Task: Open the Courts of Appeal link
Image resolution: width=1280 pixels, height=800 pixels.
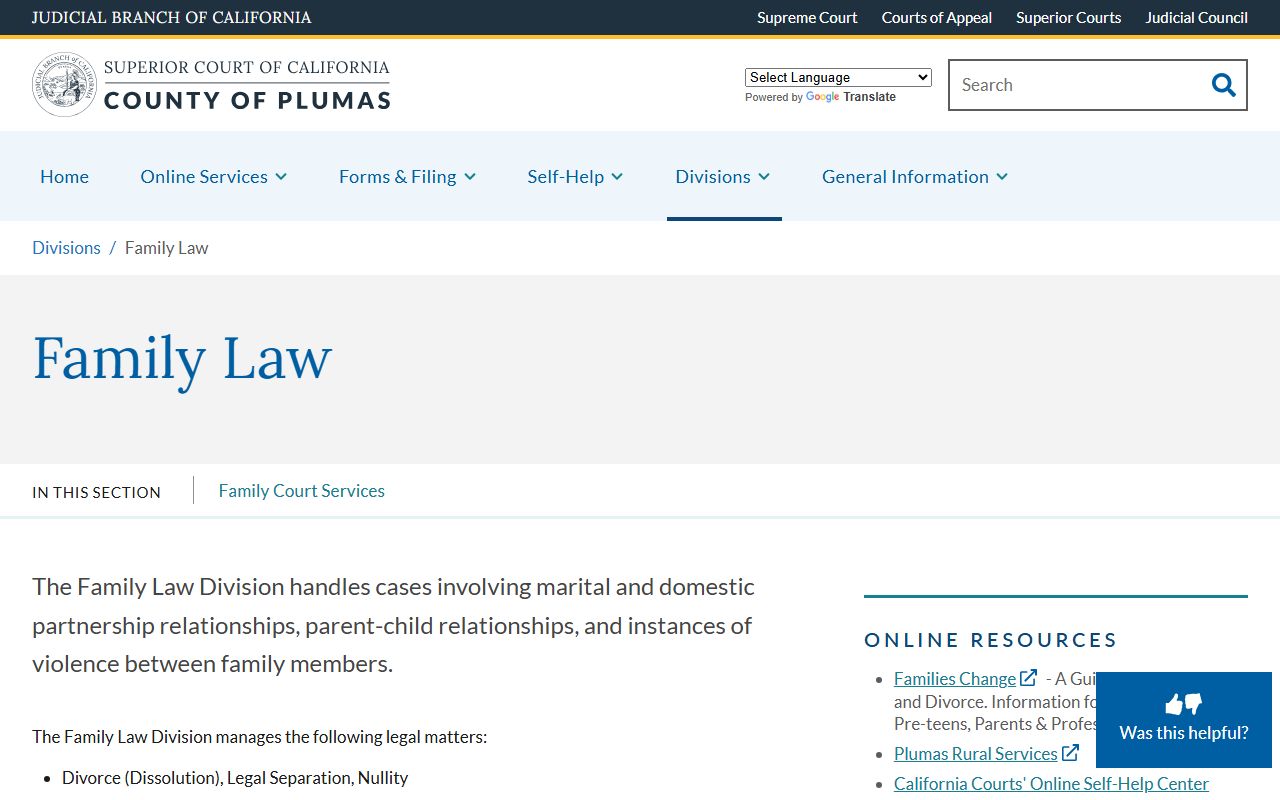Action: [x=937, y=17]
